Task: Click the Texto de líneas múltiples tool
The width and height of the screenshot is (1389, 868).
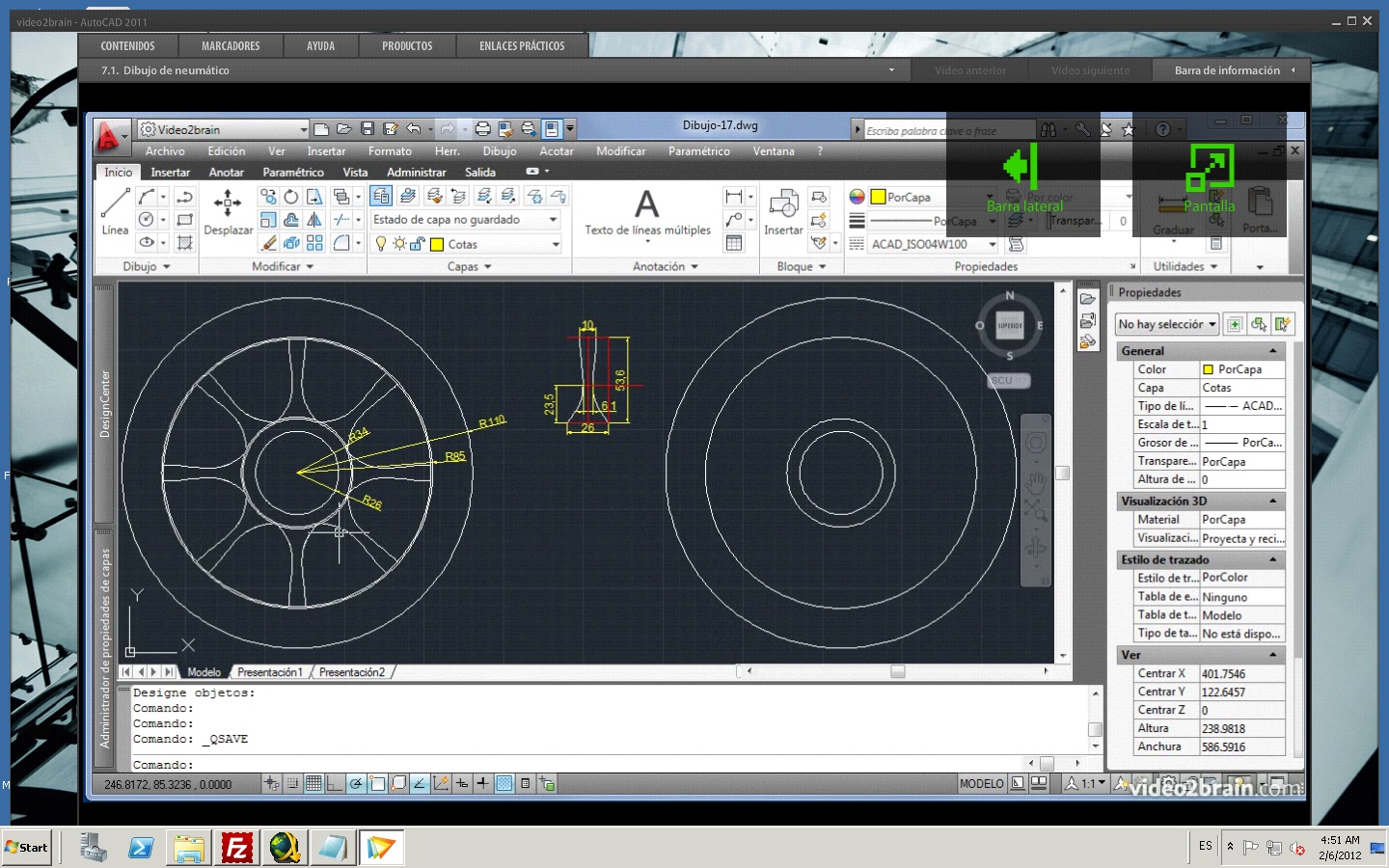Action: pyautogui.click(x=647, y=211)
